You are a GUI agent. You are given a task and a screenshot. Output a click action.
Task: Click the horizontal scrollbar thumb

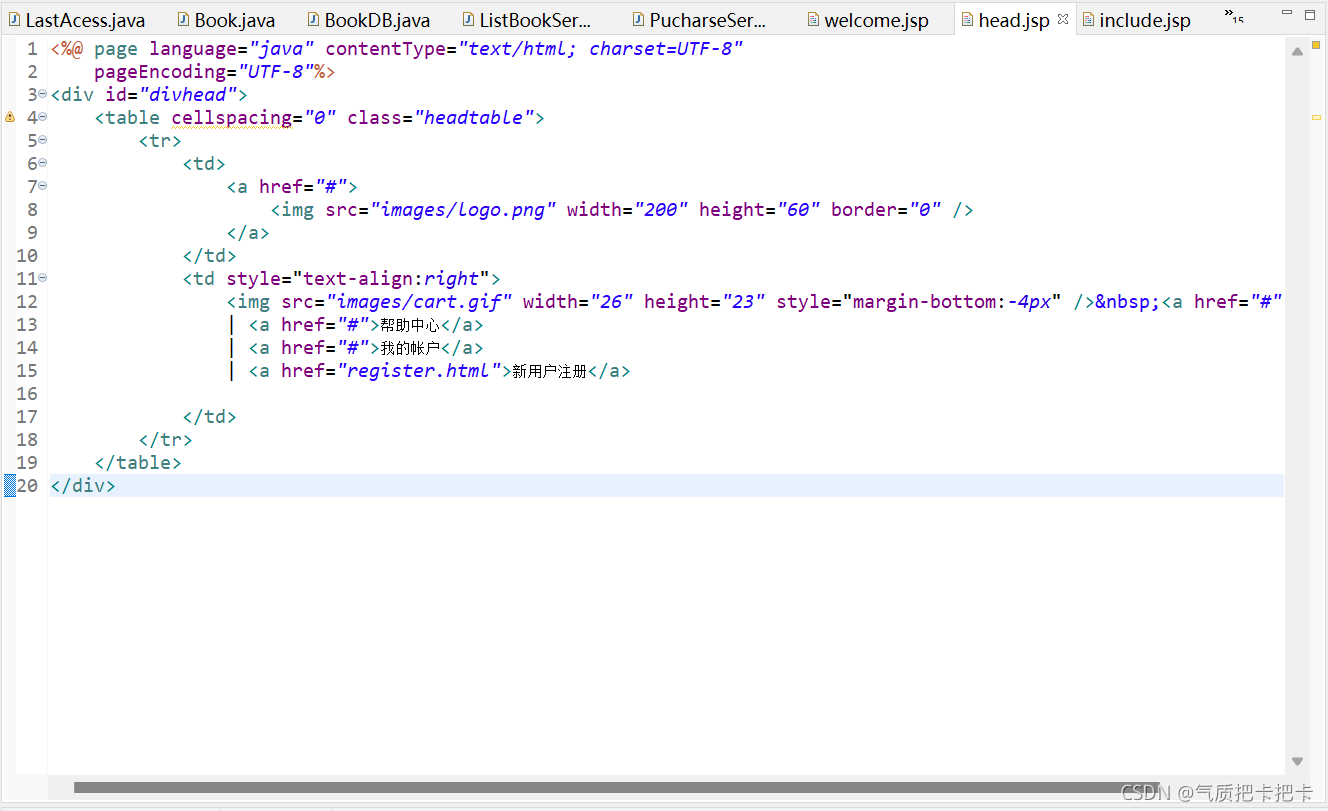coord(616,788)
